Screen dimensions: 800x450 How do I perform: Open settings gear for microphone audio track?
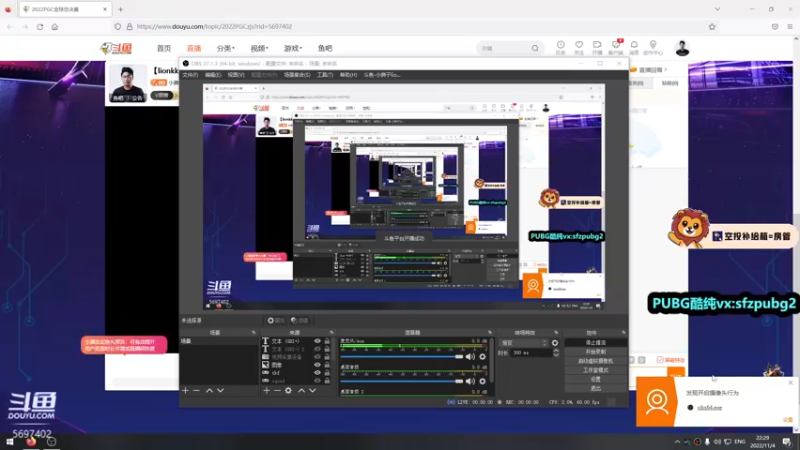click(x=482, y=357)
